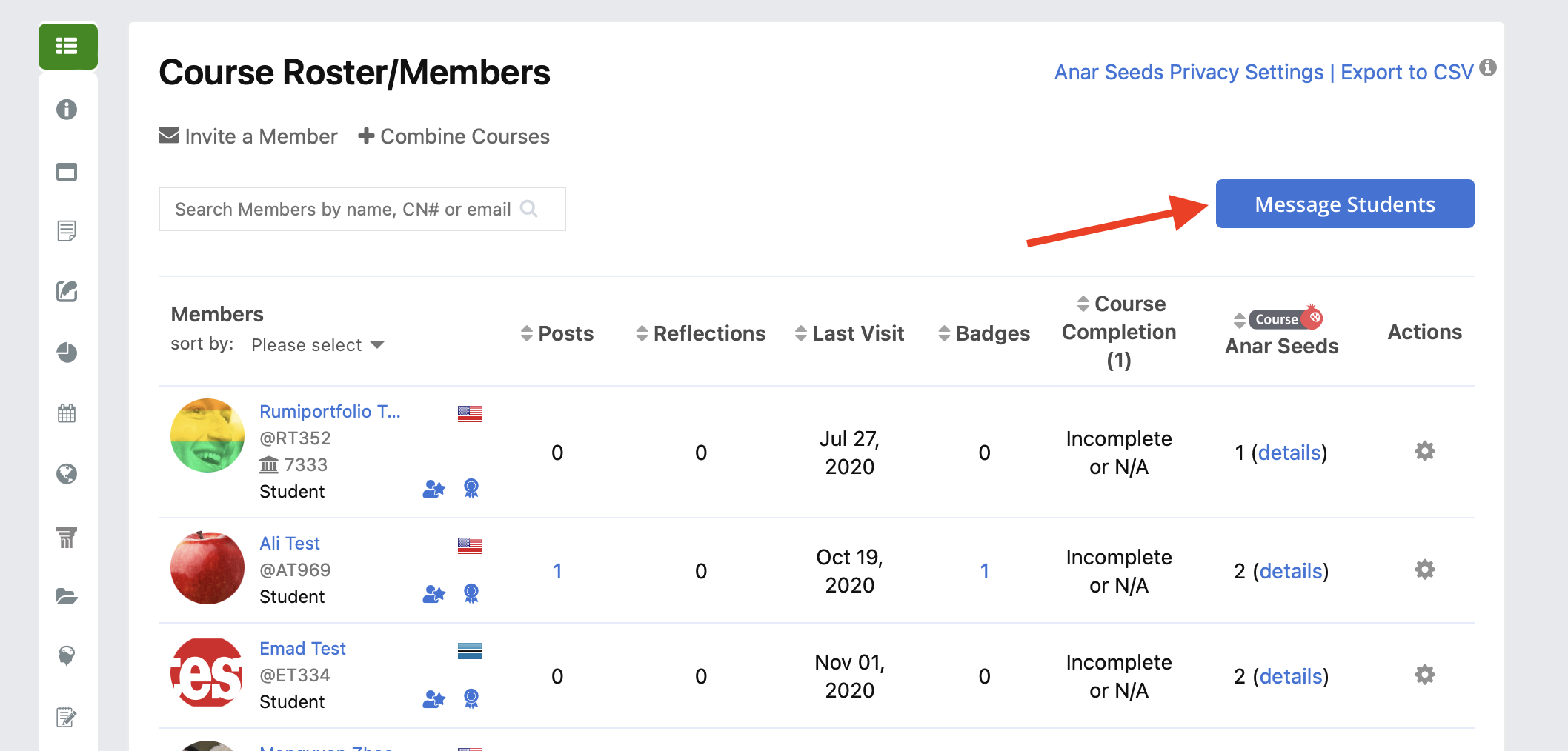Click Last Visit date Oct 19, 2020
Screen dimensions: 1568x751
[849, 571]
